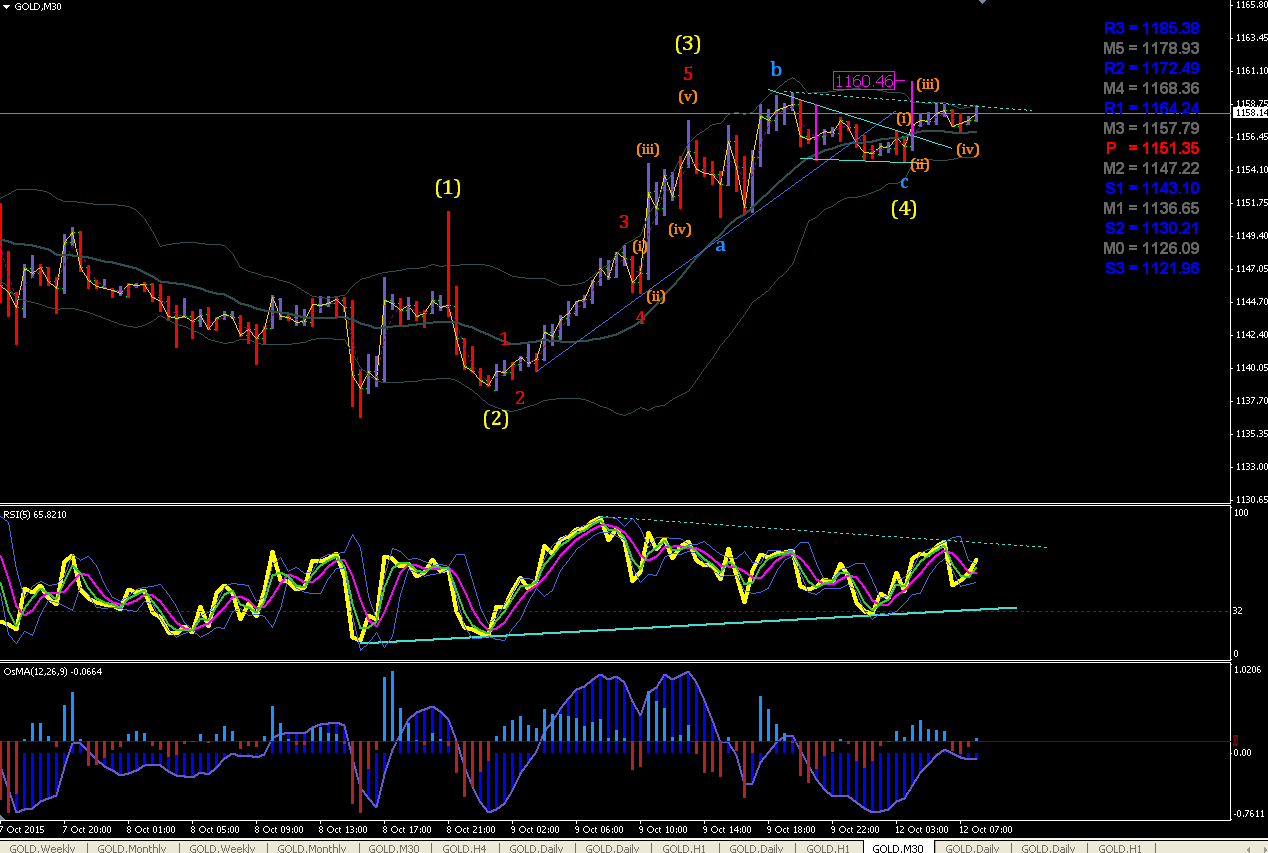Select the red 4 wave label

tap(640, 317)
